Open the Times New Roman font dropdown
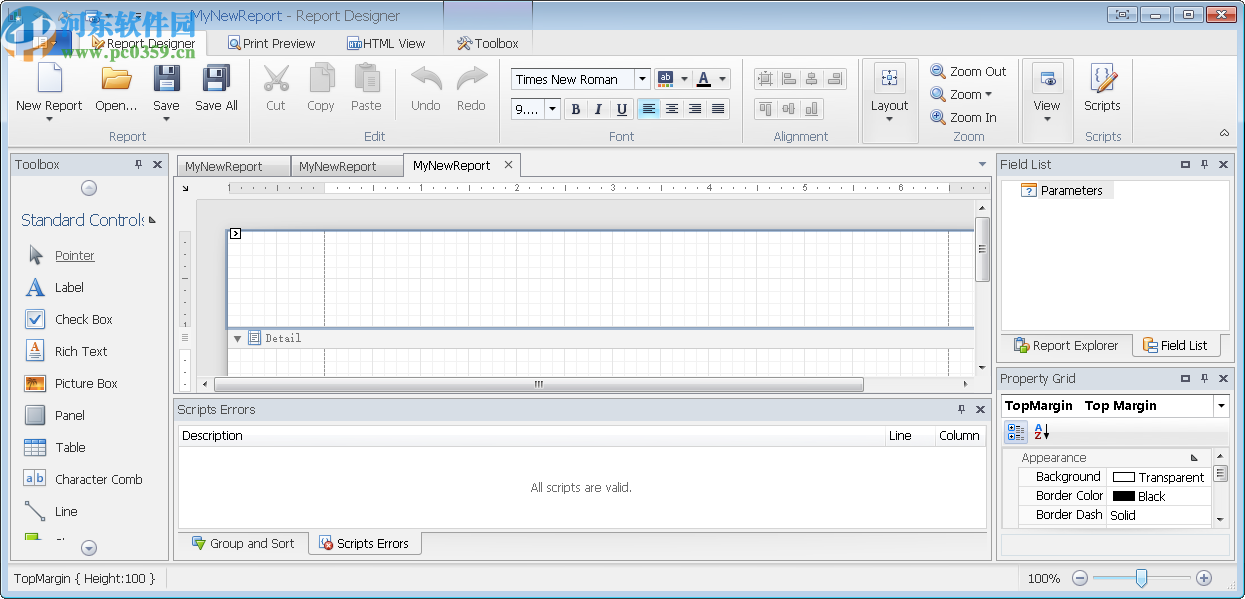This screenshot has height=599, width=1245. (642, 79)
